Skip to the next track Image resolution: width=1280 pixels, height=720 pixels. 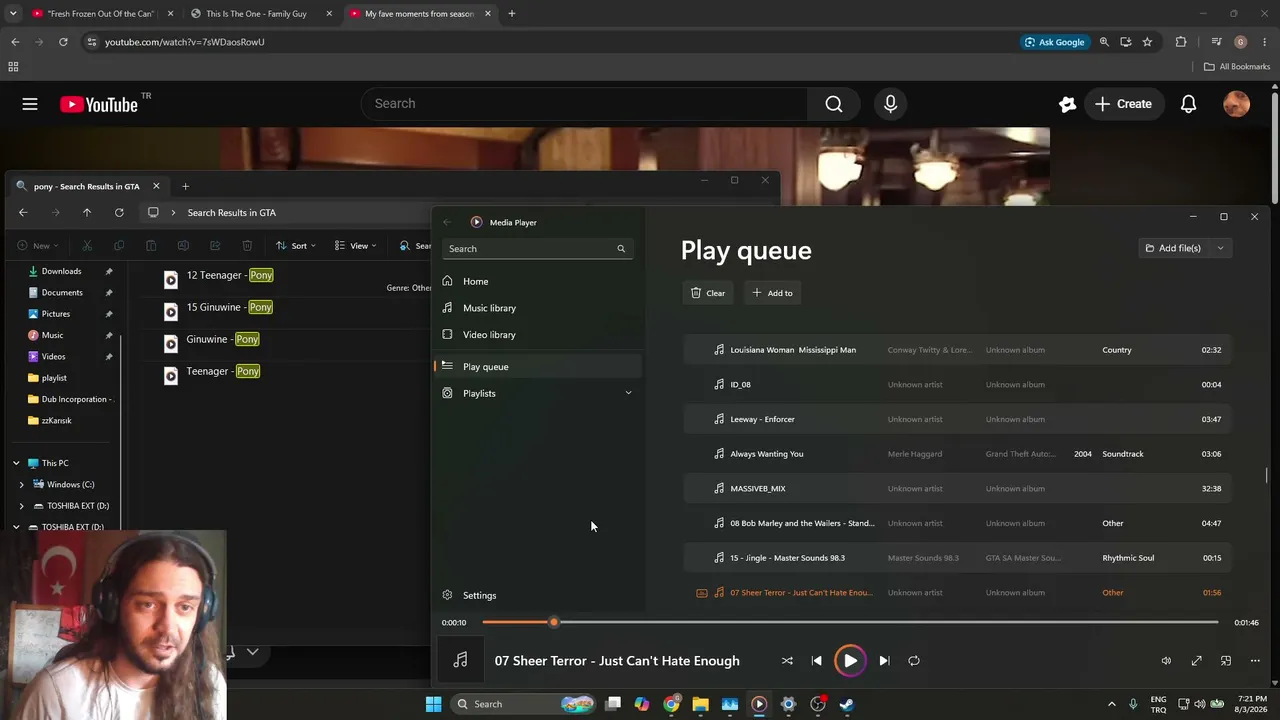(884, 661)
